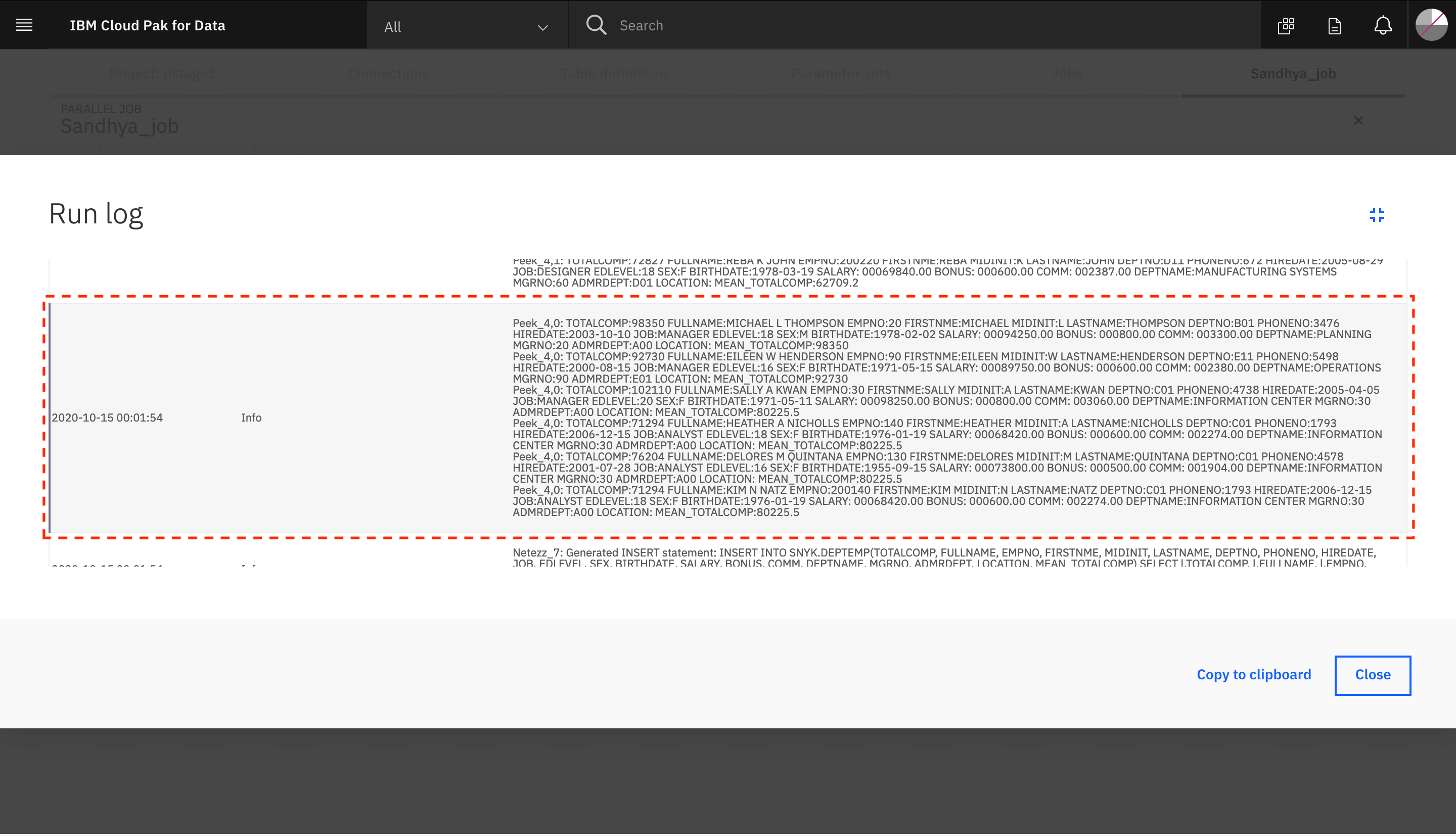Click the search magnifier icon
This screenshot has width=1456, height=836.
pos(596,25)
